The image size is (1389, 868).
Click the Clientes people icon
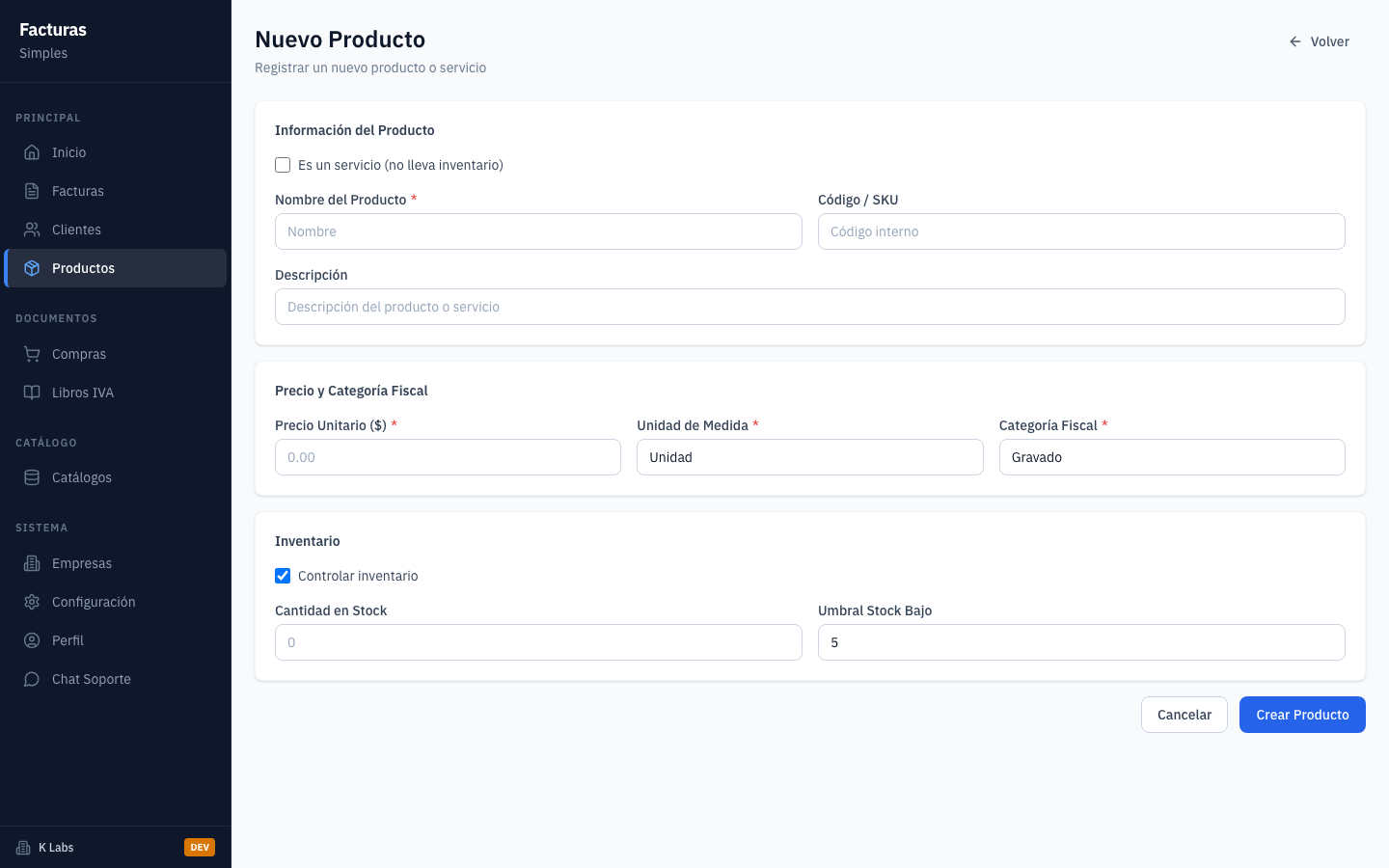(x=32, y=230)
